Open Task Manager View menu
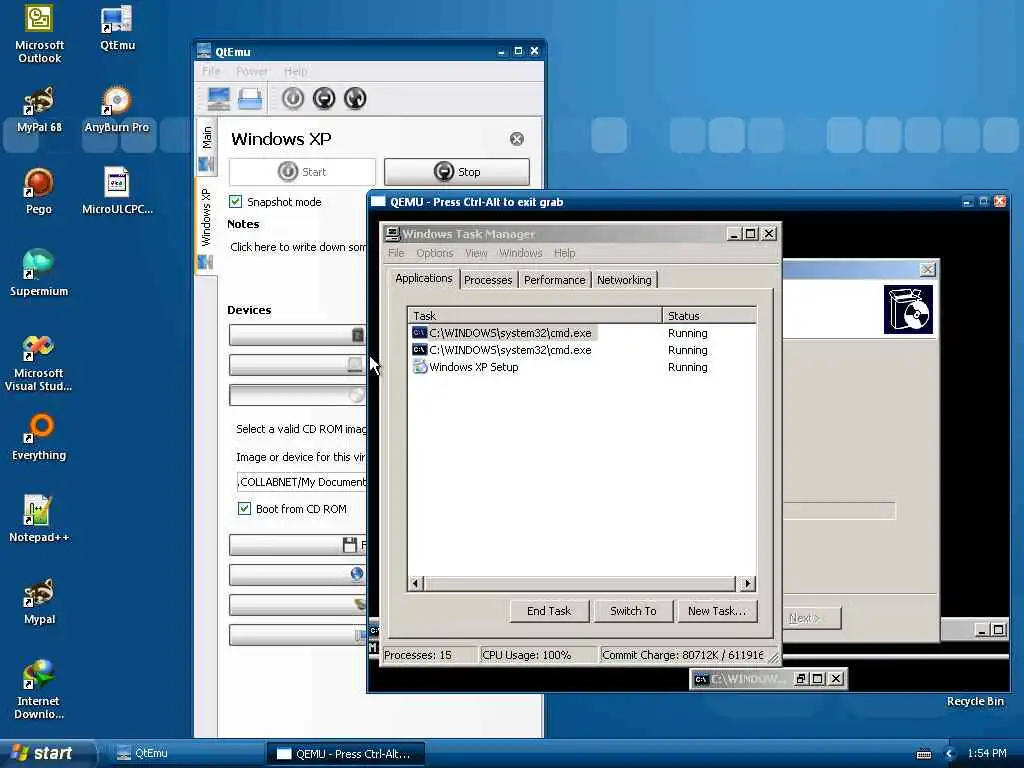The width and height of the screenshot is (1024, 768). click(x=476, y=253)
